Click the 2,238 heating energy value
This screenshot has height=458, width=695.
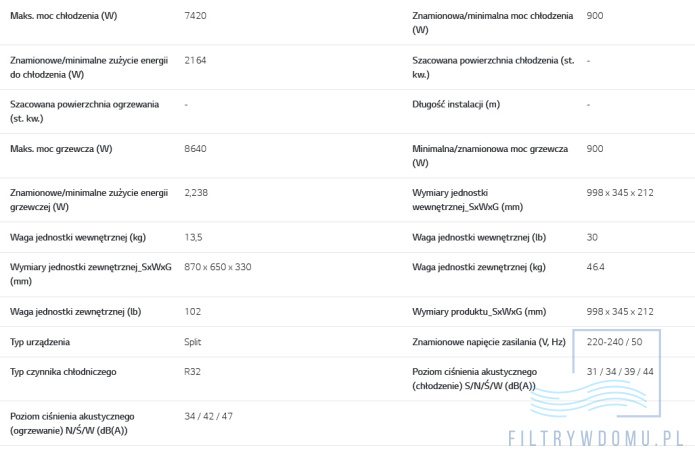click(x=196, y=193)
